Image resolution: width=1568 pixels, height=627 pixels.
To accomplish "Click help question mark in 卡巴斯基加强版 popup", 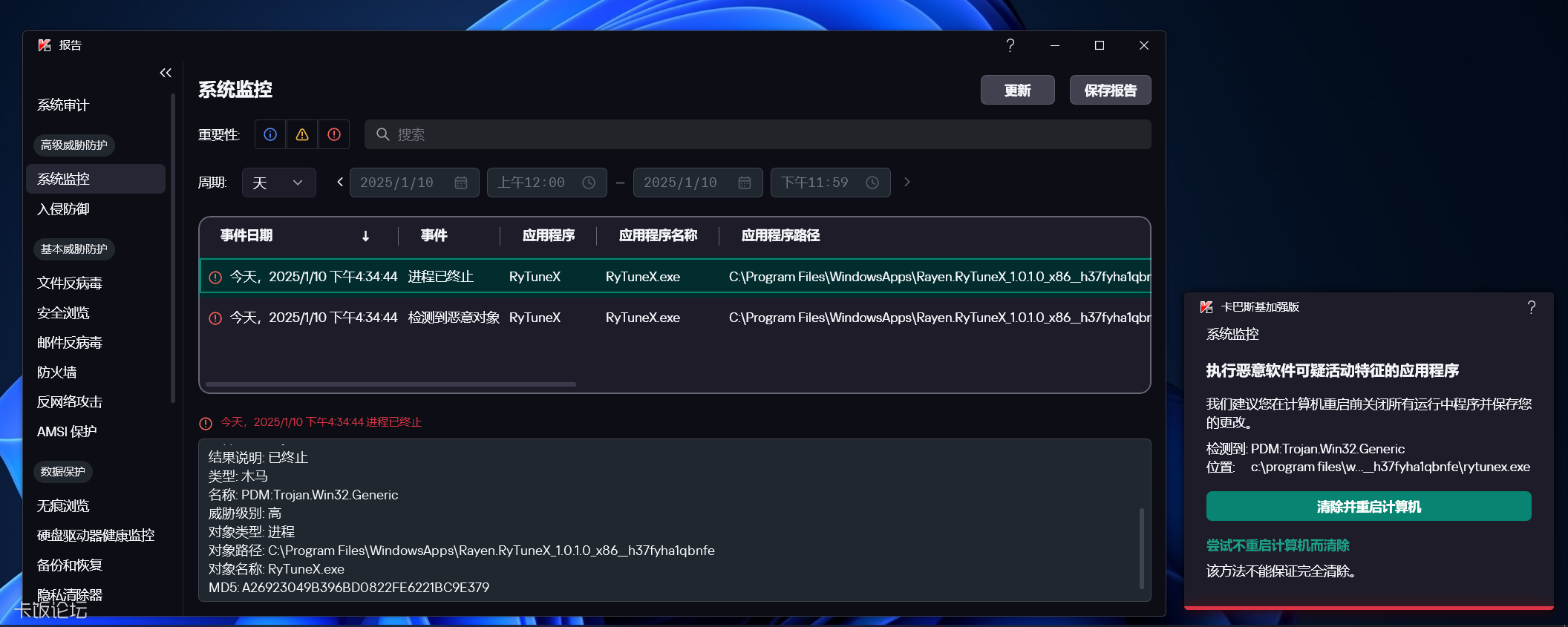I will pyautogui.click(x=1531, y=307).
